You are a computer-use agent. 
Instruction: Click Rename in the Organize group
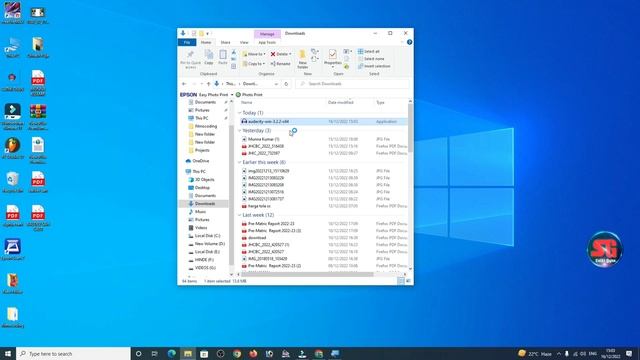(280, 64)
